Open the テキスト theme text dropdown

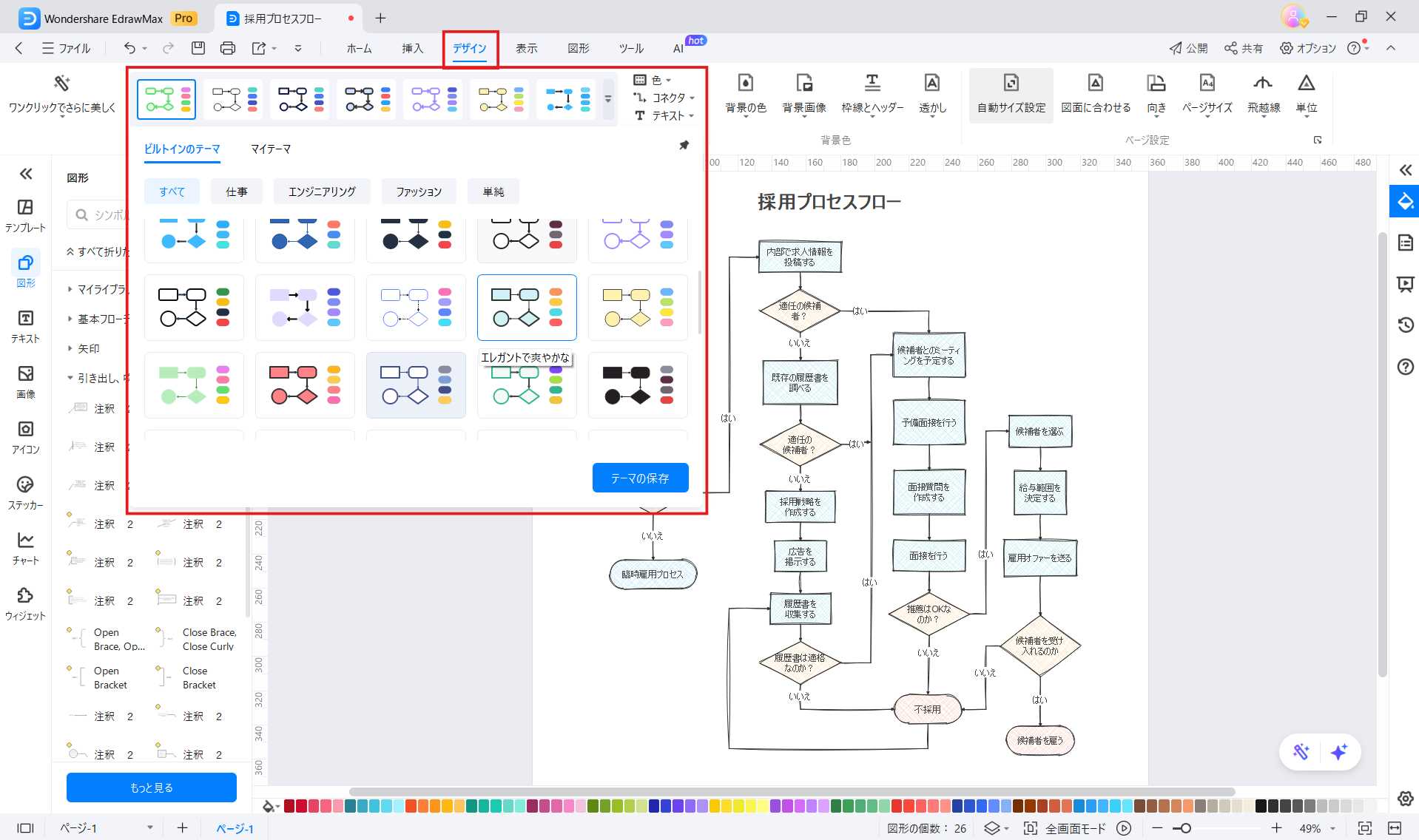664,115
